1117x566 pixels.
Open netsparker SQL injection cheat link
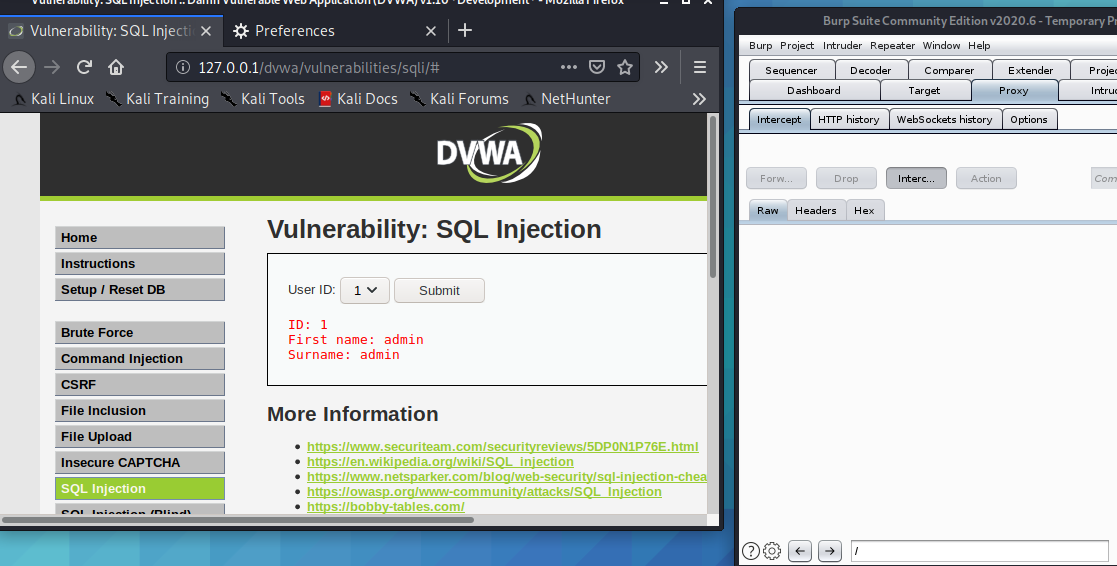point(506,476)
